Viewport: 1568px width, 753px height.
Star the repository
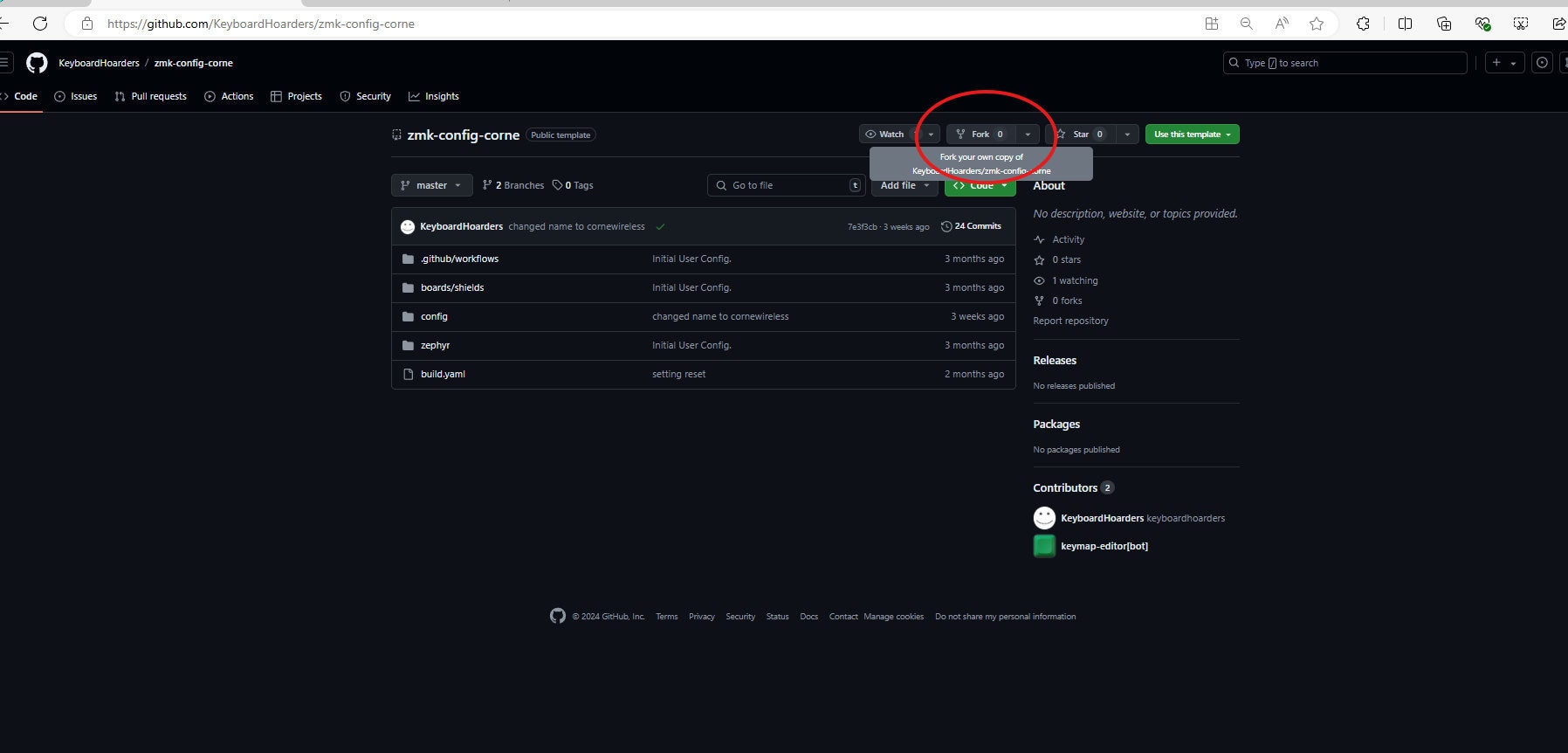pyautogui.click(x=1081, y=135)
